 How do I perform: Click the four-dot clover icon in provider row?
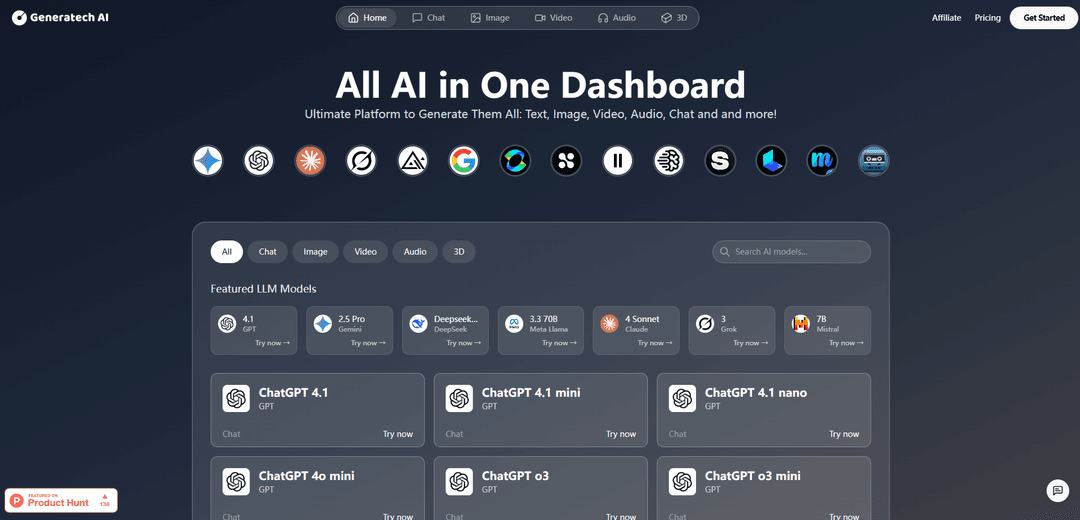point(566,161)
